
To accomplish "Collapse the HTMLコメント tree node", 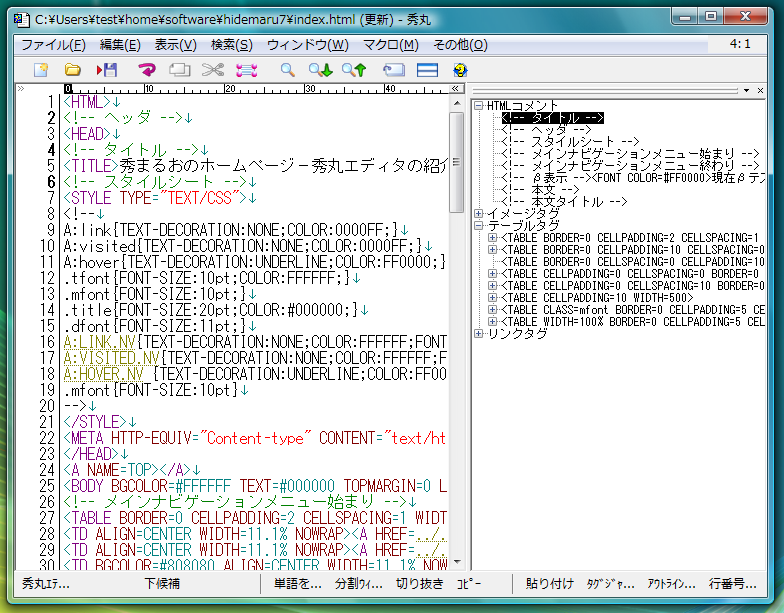I will coord(478,106).
